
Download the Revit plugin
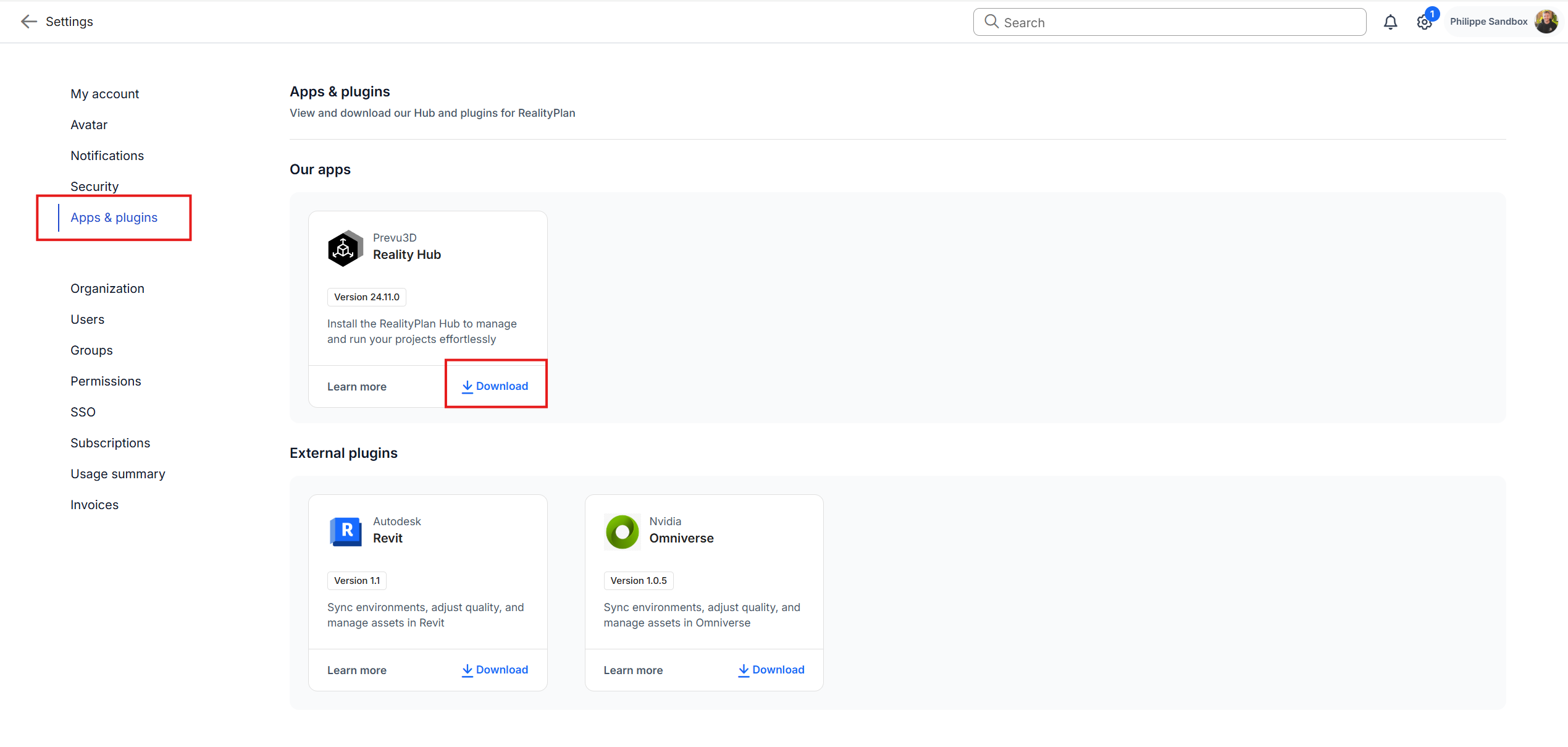pos(495,670)
